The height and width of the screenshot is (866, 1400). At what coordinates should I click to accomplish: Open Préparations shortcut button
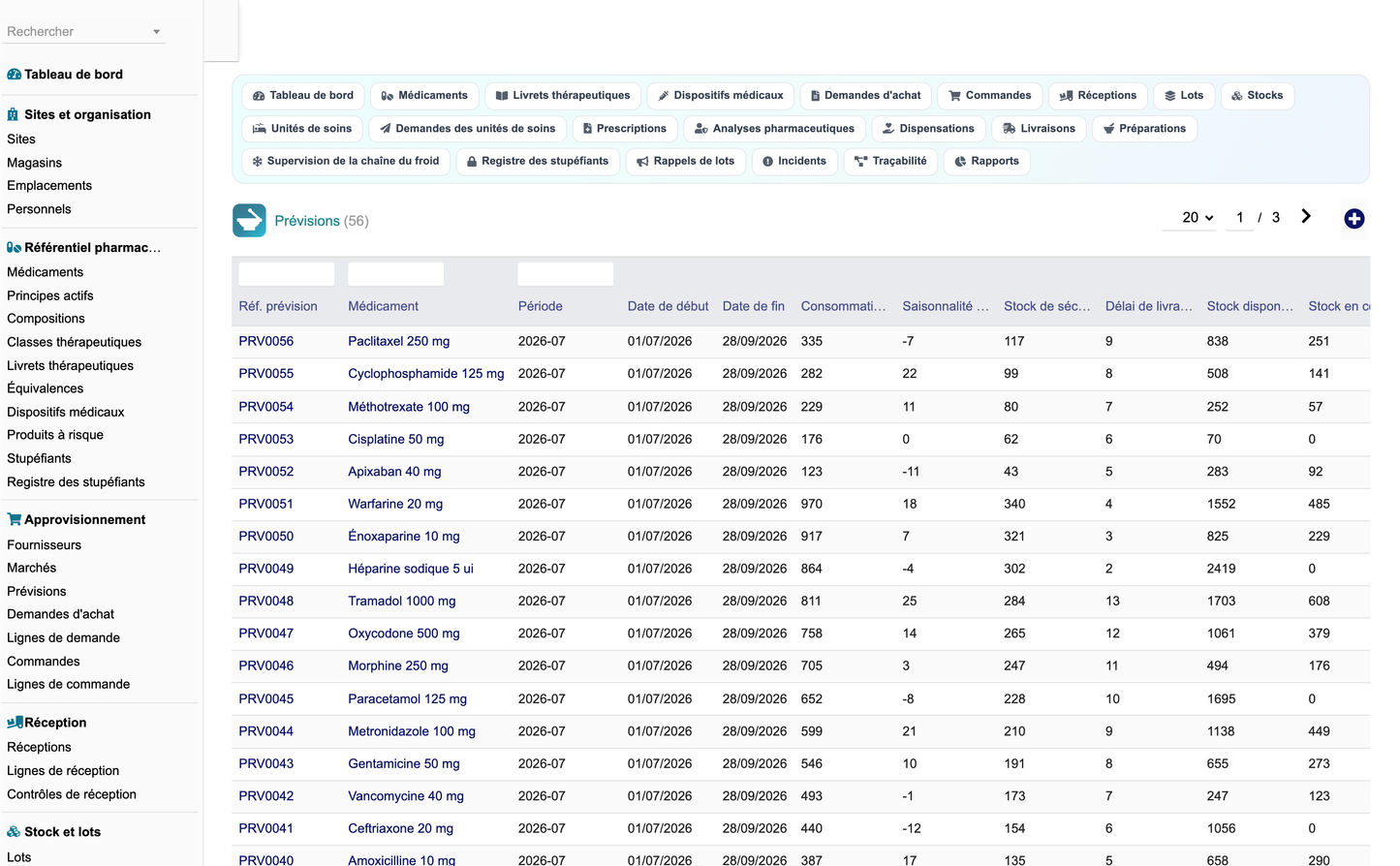1144,129
